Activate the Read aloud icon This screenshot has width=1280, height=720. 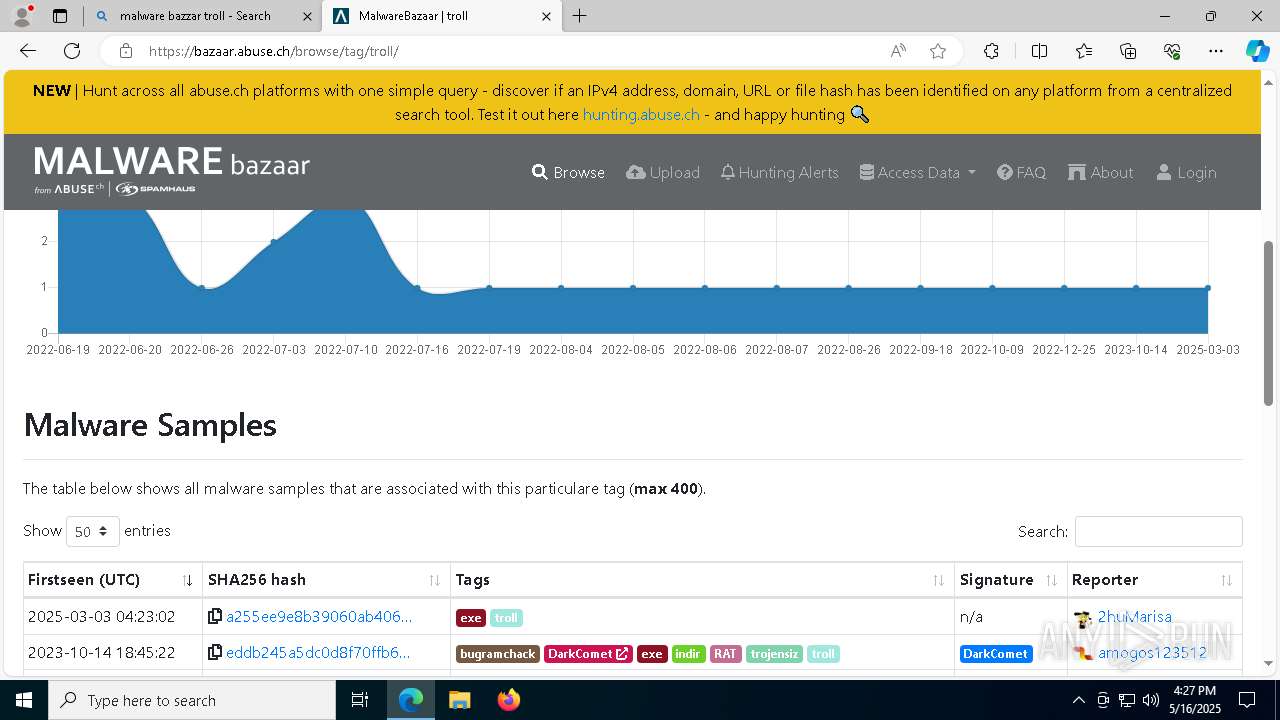point(898,51)
